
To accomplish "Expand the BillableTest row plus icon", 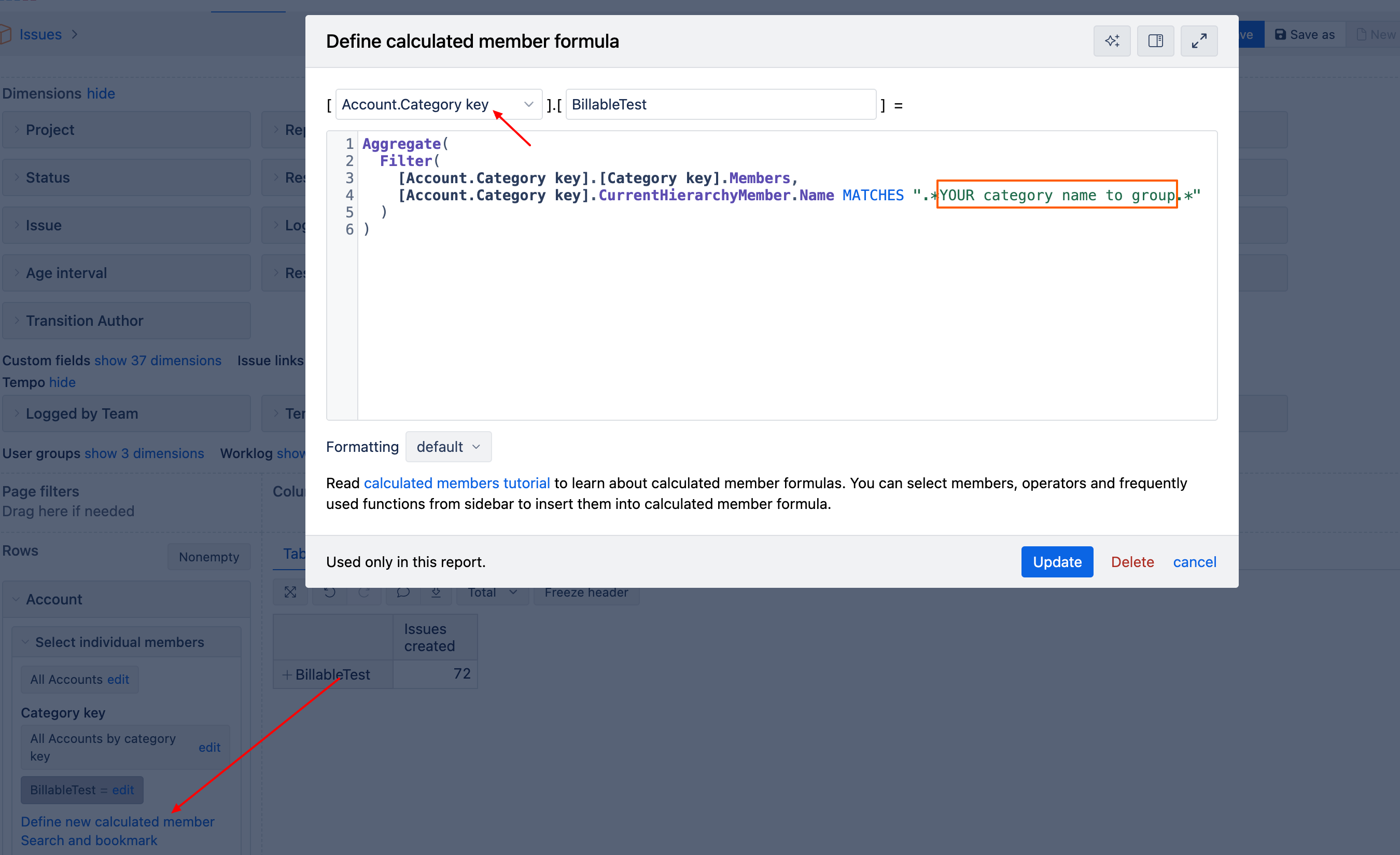I will coord(287,675).
